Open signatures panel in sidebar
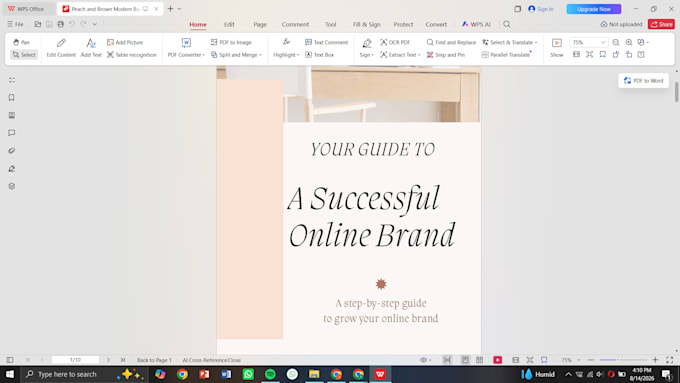Image resolution: width=680 pixels, height=383 pixels. 12,168
